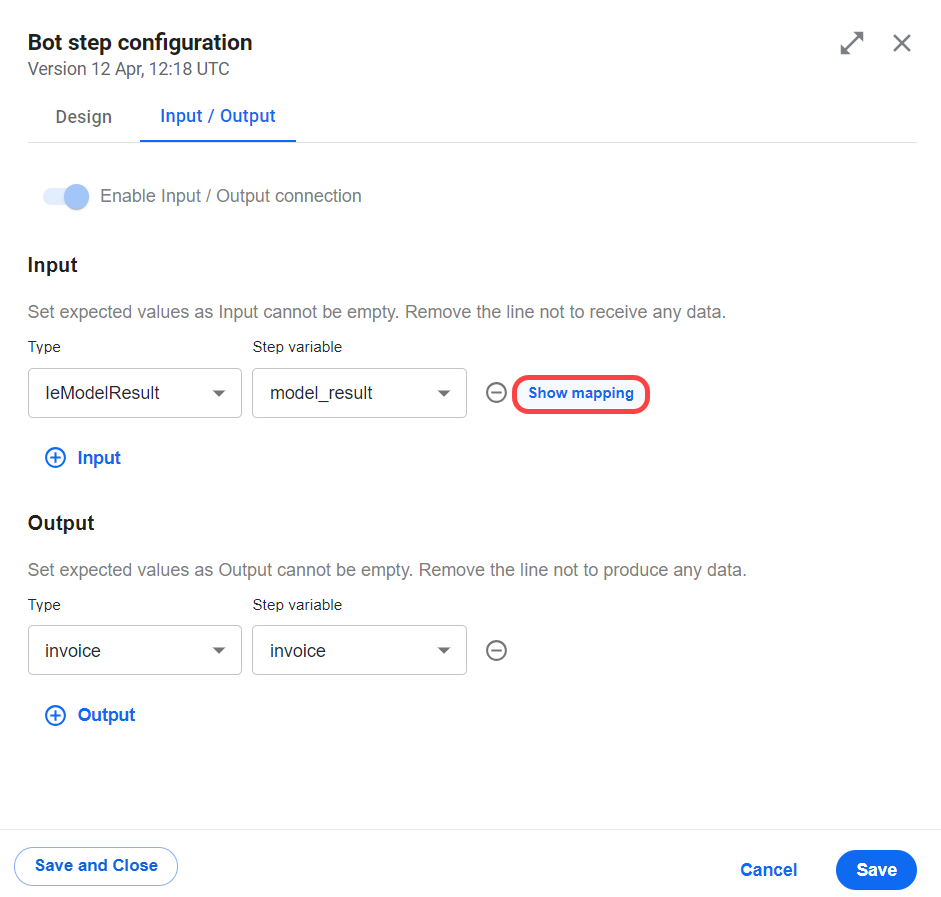The height and width of the screenshot is (897, 941).
Task: Open the invoice output type dropdown
Action: (x=135, y=650)
